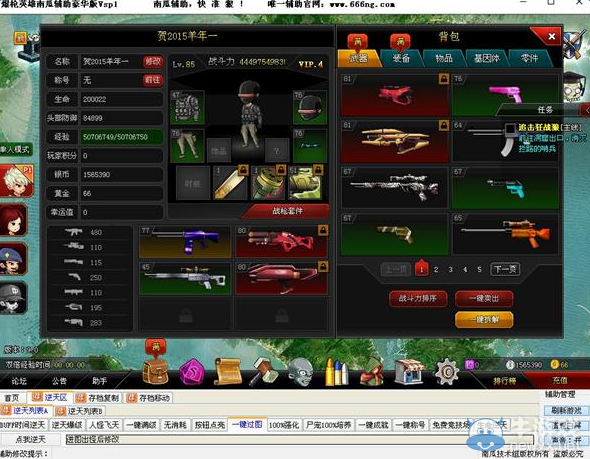Click the 一键卖出 sell-all button
The image size is (590, 459).
tap(484, 299)
